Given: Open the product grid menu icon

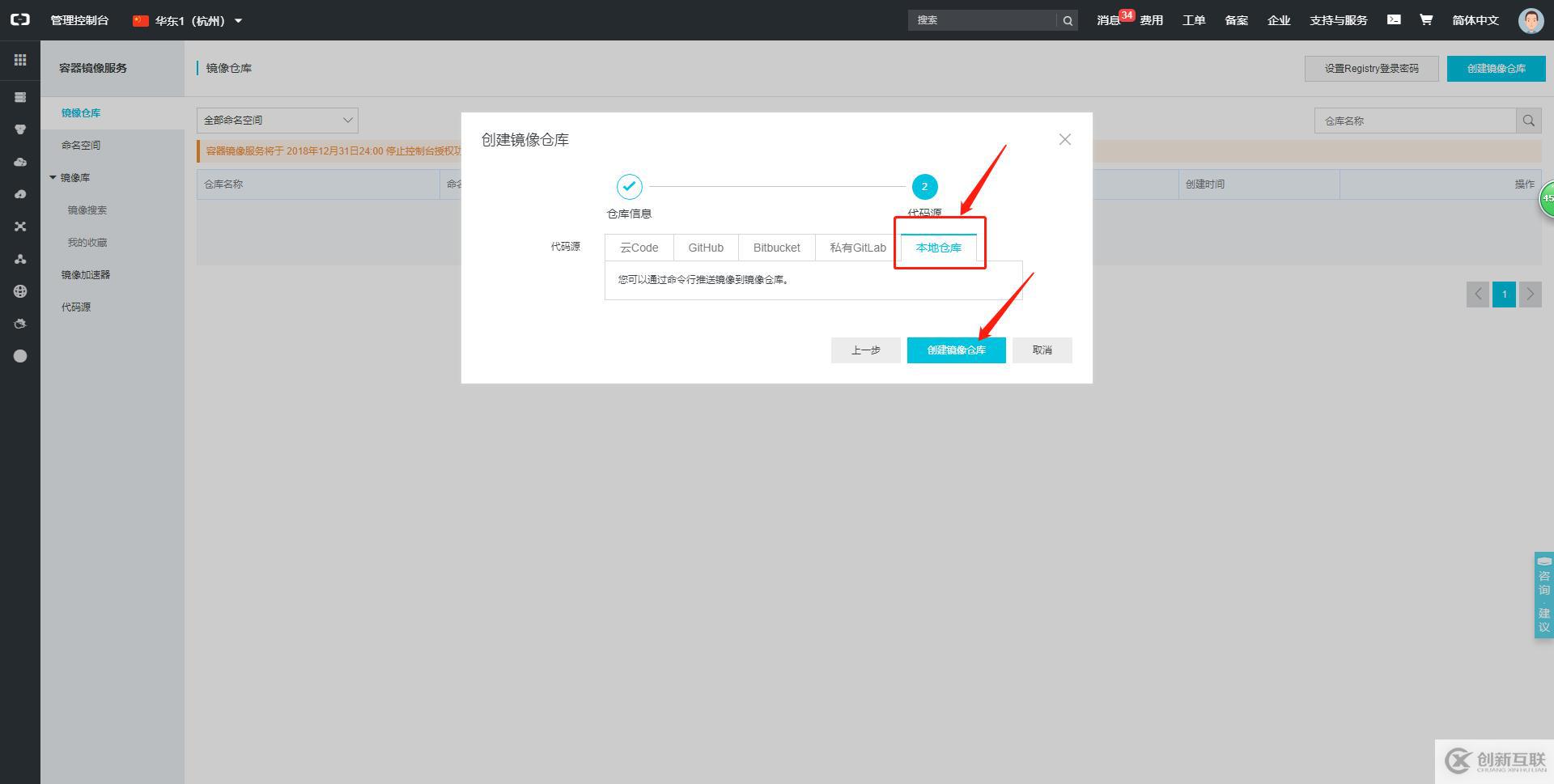Looking at the screenshot, I should [20, 60].
